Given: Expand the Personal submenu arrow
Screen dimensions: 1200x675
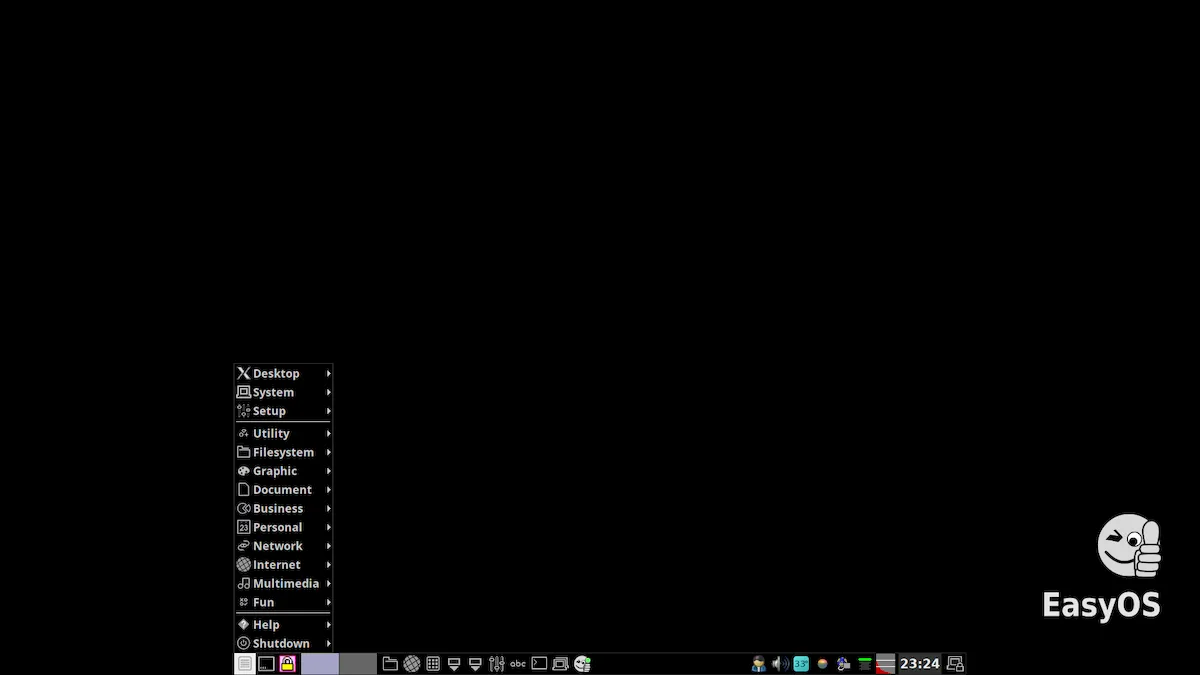Looking at the screenshot, I should (328, 527).
